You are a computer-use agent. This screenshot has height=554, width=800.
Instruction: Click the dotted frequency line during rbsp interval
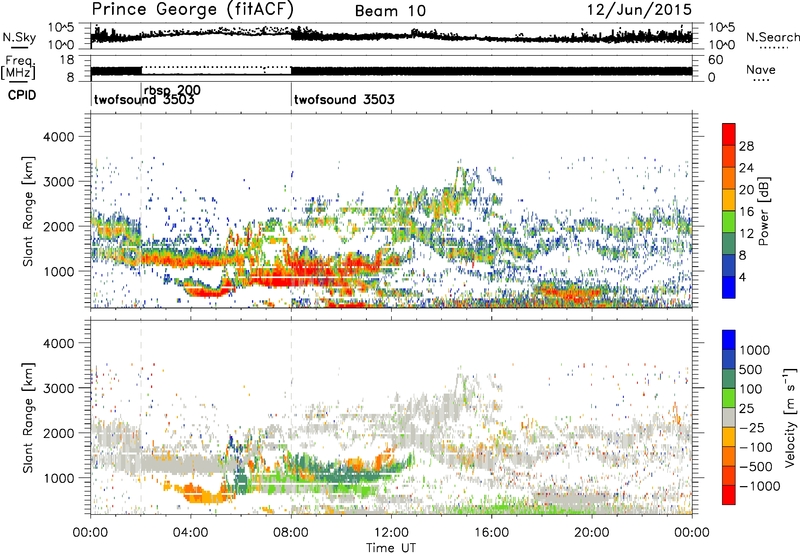[x=216, y=67]
